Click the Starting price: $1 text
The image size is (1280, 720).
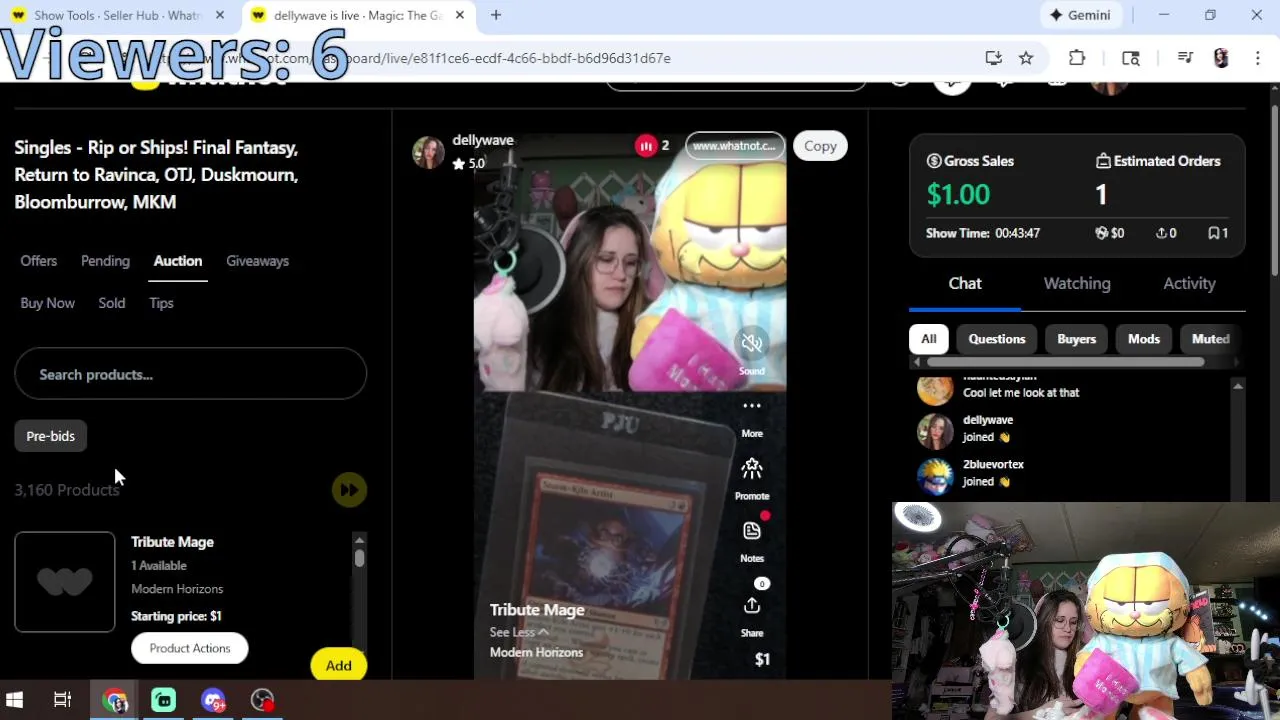point(176,616)
